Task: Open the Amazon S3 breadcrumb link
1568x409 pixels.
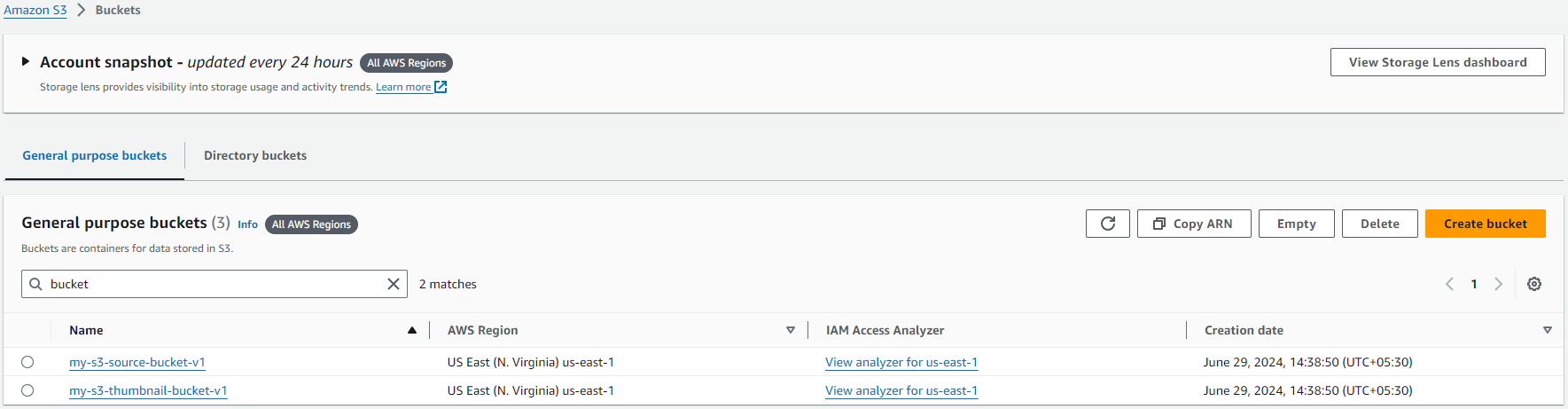Action: pos(35,10)
